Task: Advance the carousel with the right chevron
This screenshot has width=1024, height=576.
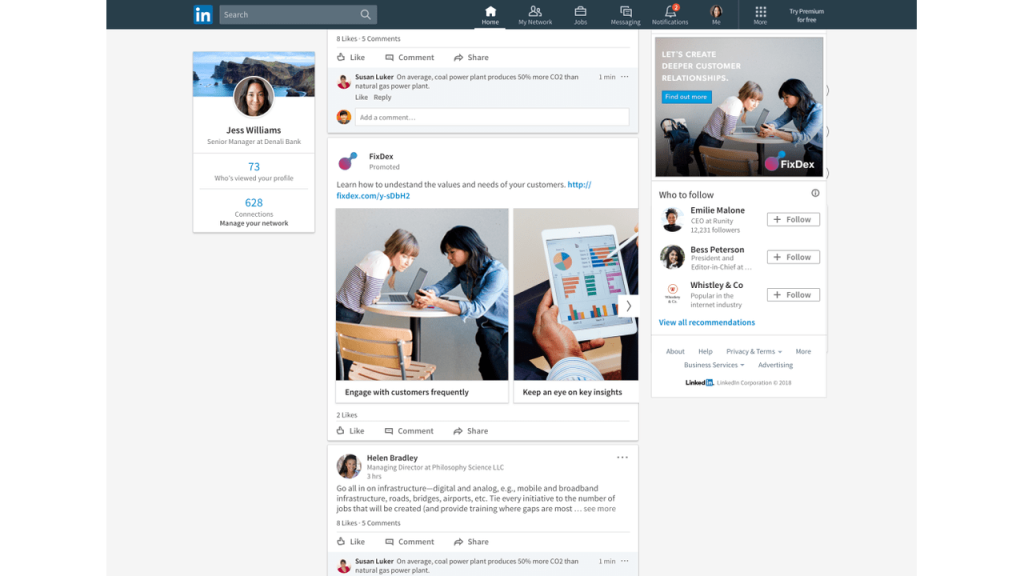Action: (628, 306)
